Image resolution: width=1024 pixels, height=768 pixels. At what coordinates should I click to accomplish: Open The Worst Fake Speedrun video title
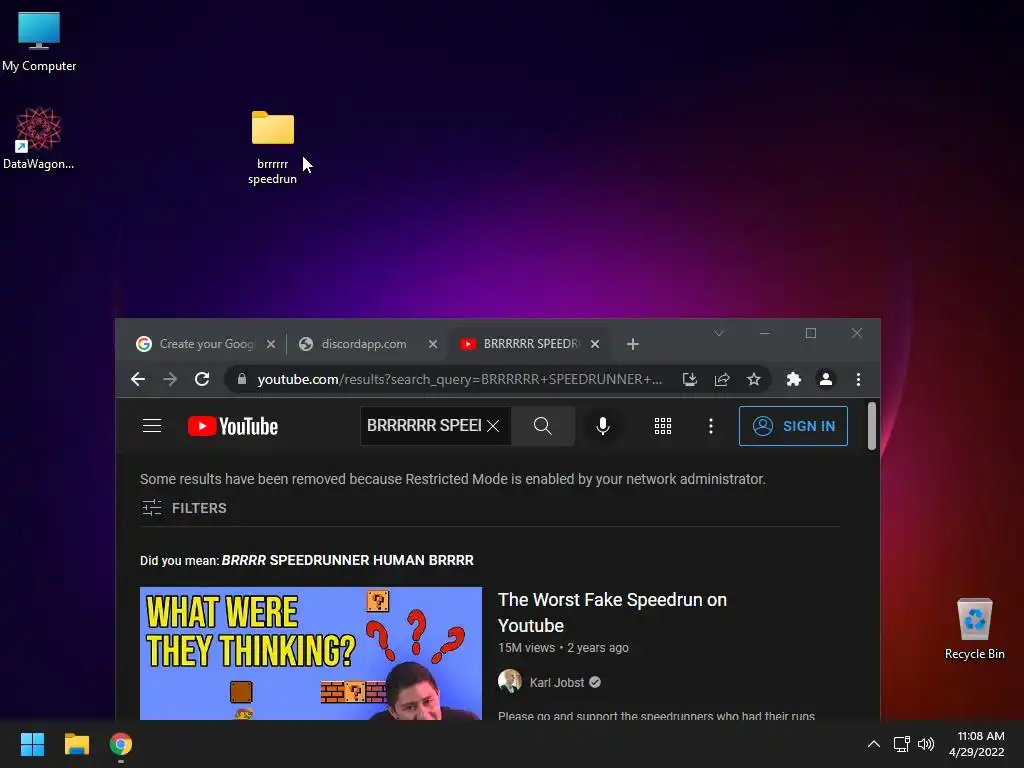pyautogui.click(x=612, y=613)
